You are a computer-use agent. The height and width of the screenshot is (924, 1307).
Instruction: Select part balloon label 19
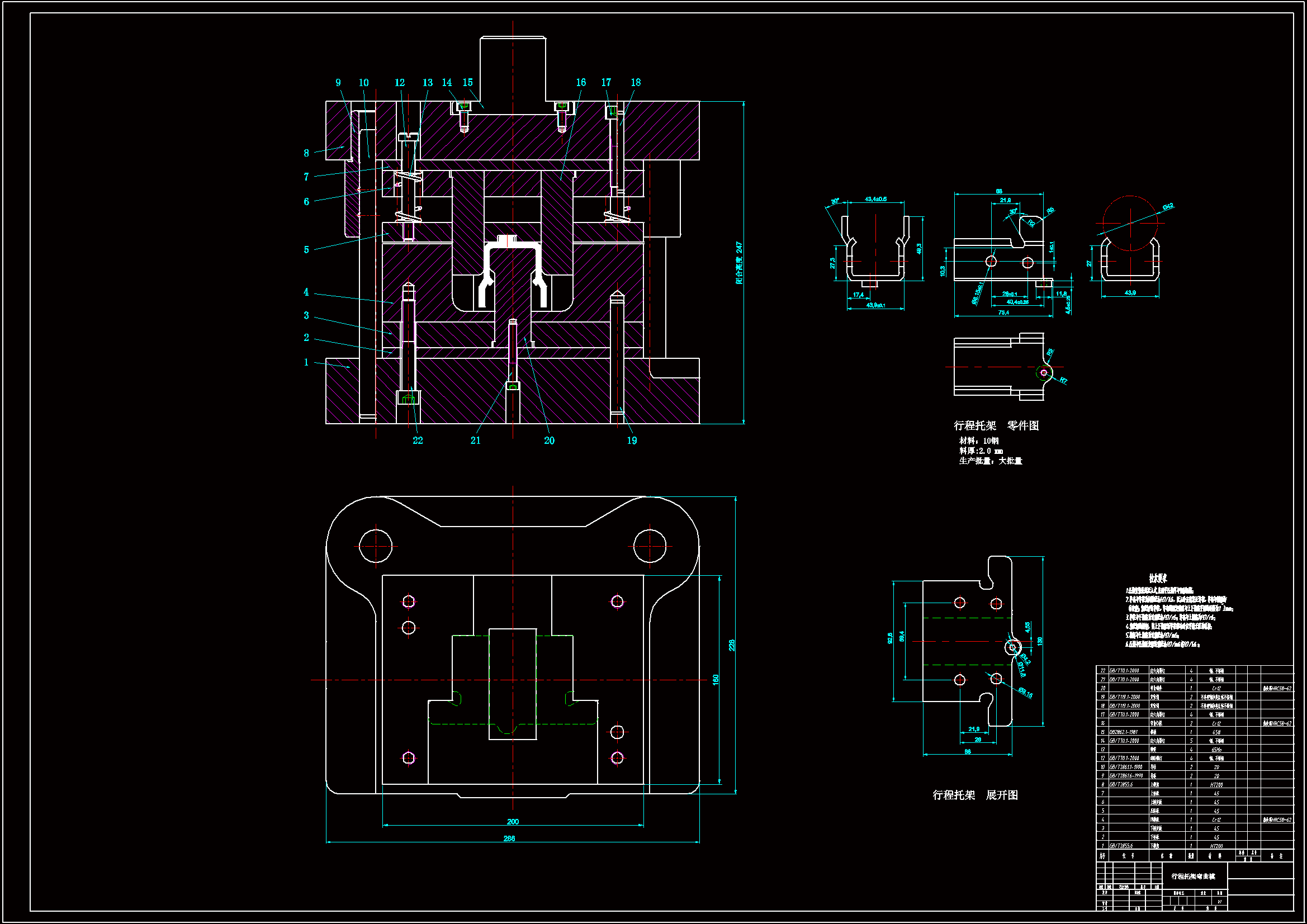[x=632, y=440]
